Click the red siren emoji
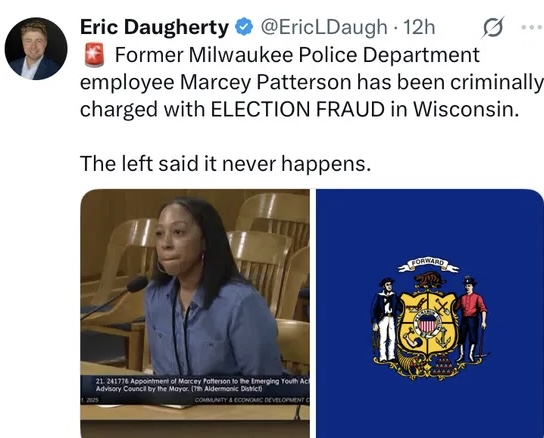This screenshot has width=544, height=438. coord(94,55)
